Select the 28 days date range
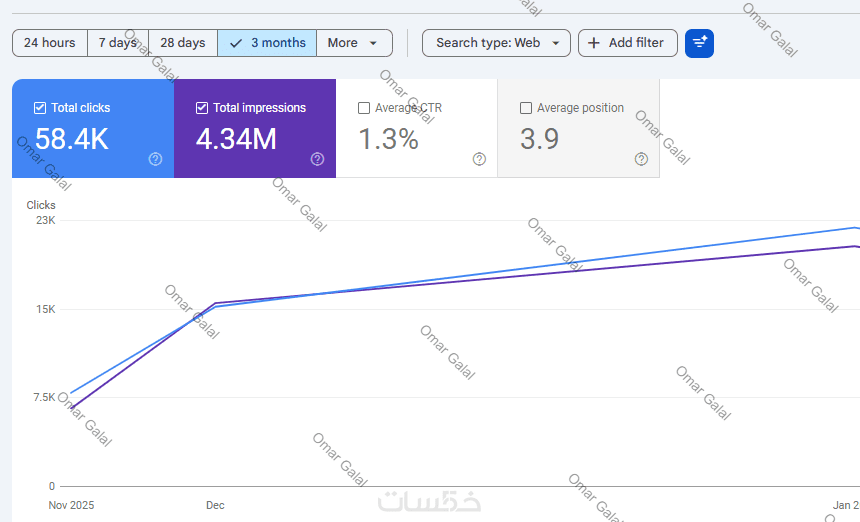Image resolution: width=860 pixels, height=522 pixels. point(182,43)
